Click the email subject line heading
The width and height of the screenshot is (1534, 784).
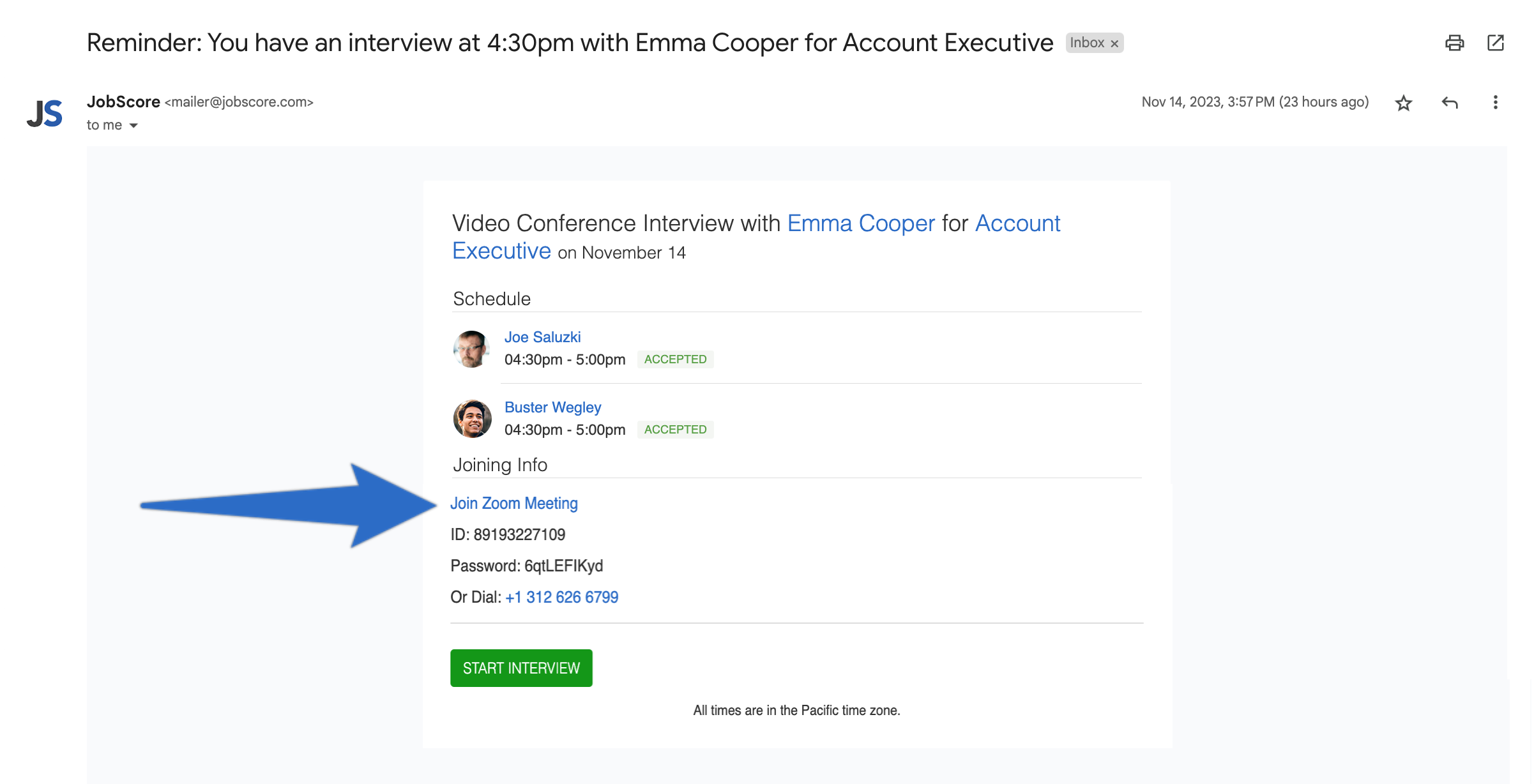point(570,43)
